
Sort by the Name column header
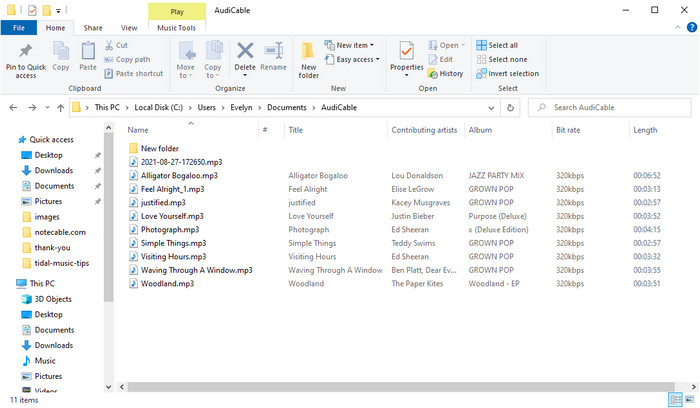192,130
